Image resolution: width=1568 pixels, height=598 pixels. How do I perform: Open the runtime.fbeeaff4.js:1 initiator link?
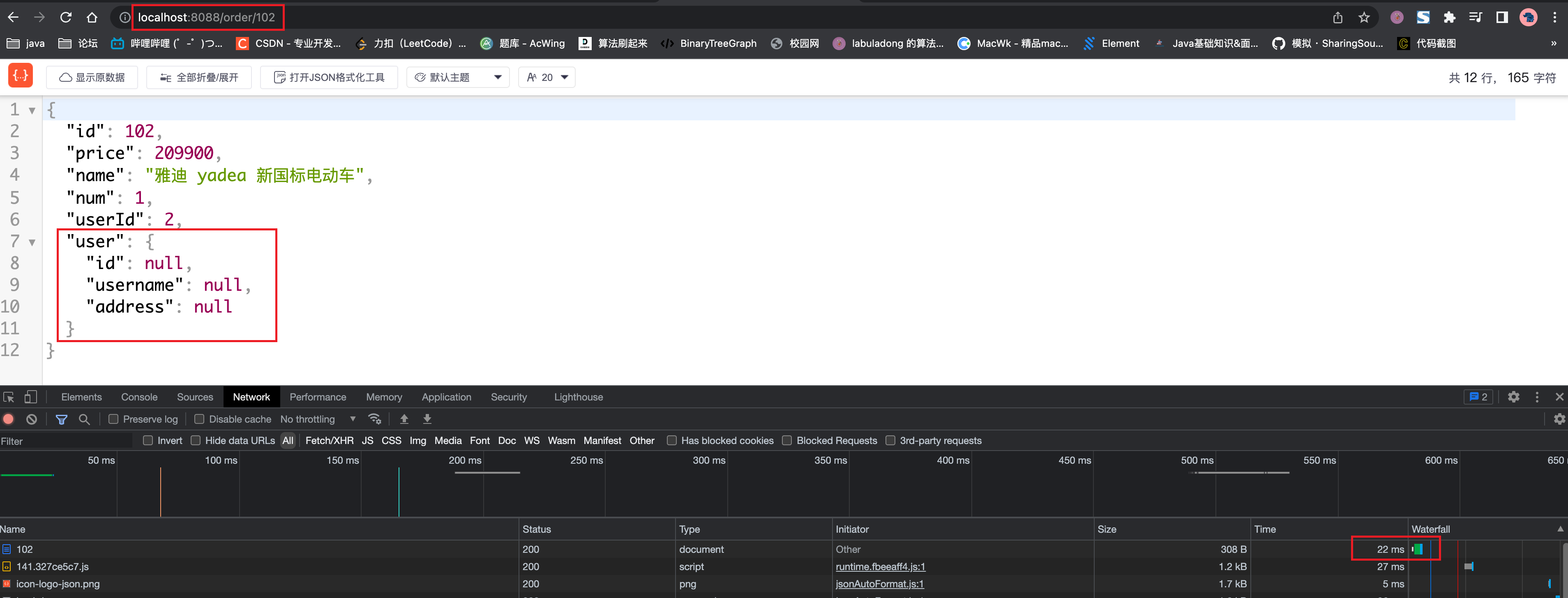tap(880, 566)
